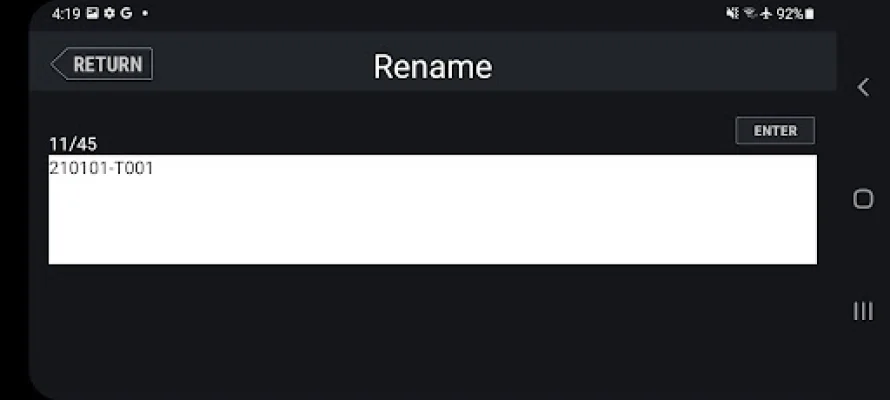Image resolution: width=890 pixels, height=400 pixels.
Task: Click the arrow tip of RETURN button
Action: pyautogui.click(x=56, y=64)
